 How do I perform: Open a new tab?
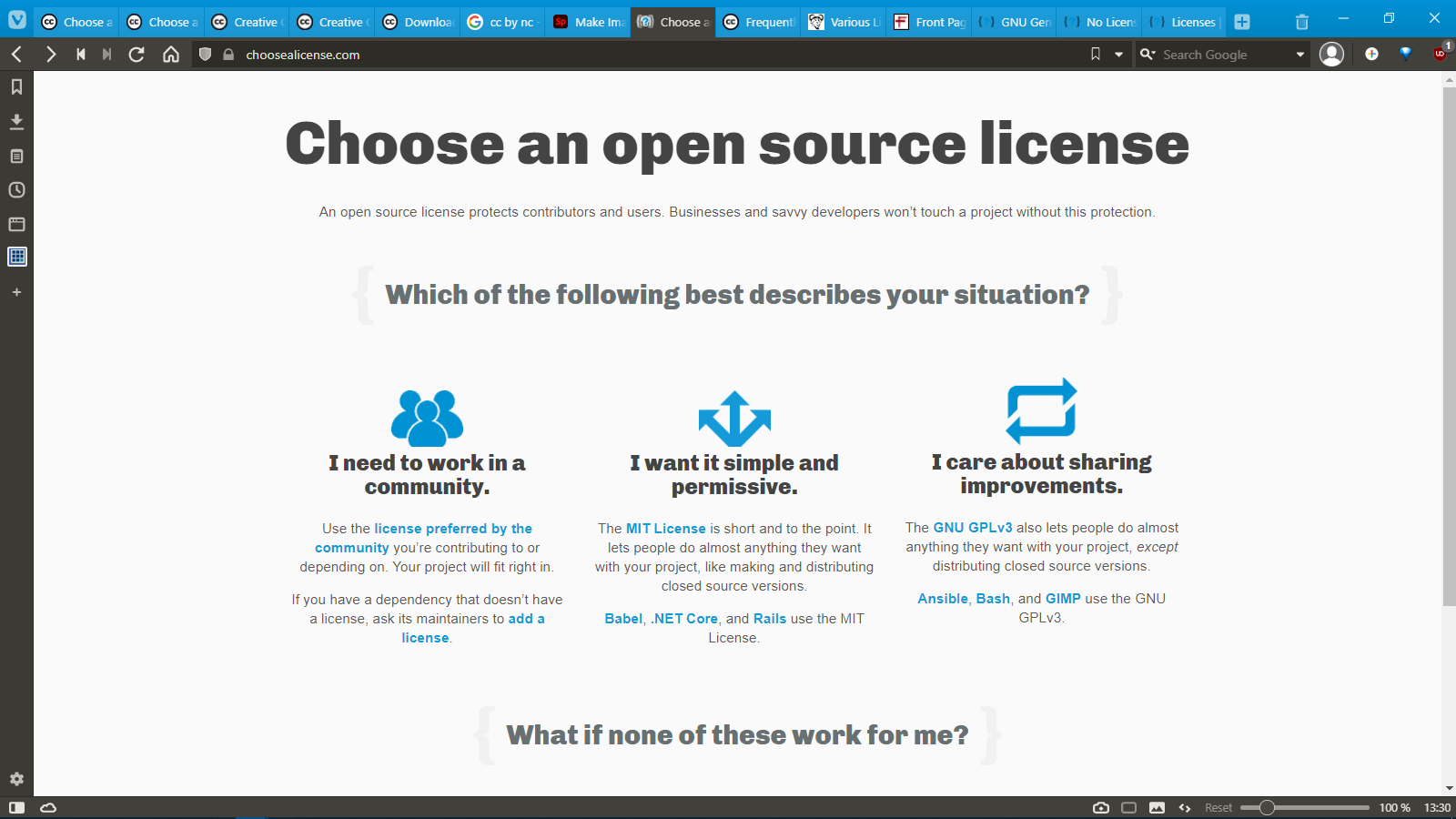point(1242,22)
